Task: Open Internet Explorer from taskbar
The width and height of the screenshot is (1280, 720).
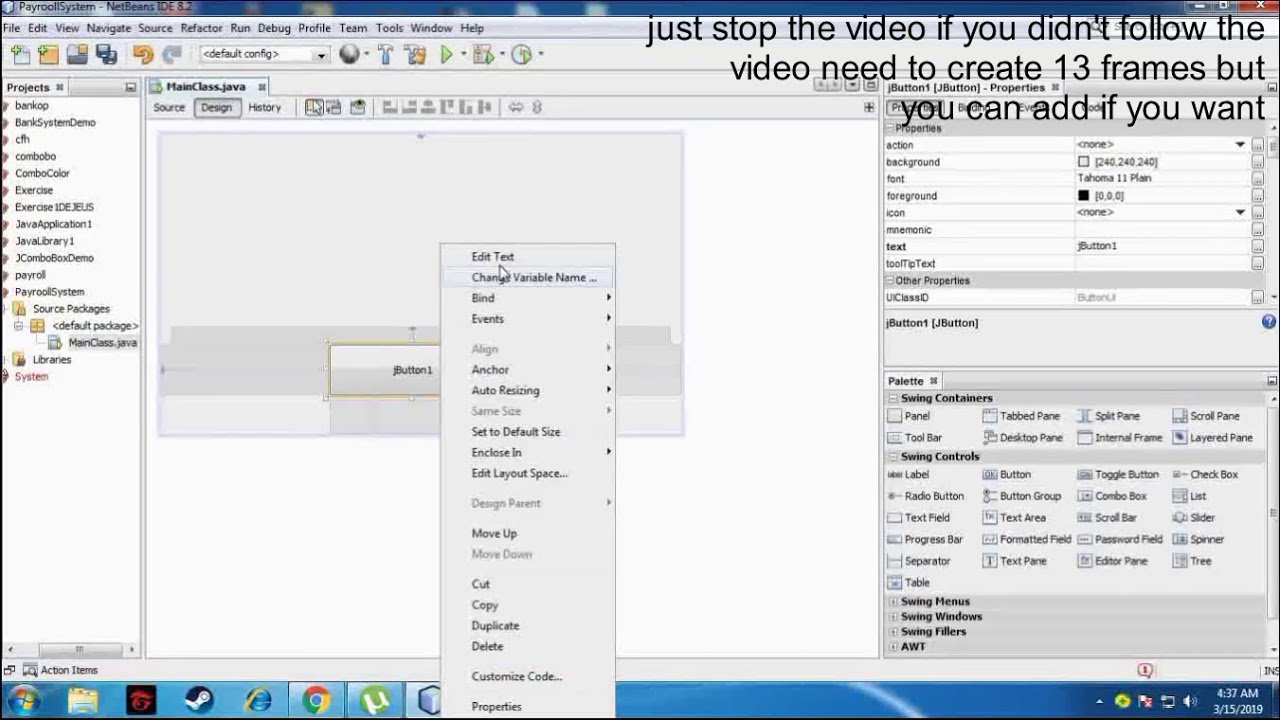Action: (258, 700)
